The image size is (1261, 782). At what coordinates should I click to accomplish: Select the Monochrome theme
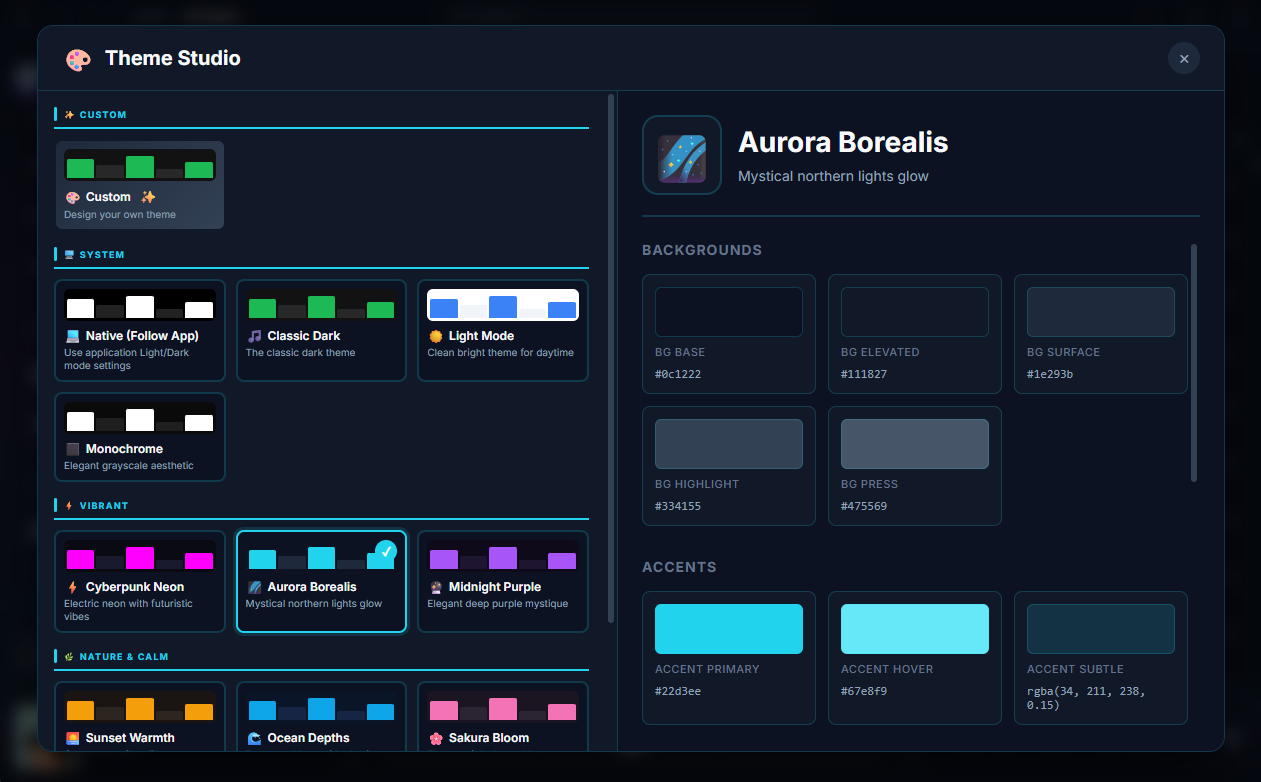click(x=140, y=437)
